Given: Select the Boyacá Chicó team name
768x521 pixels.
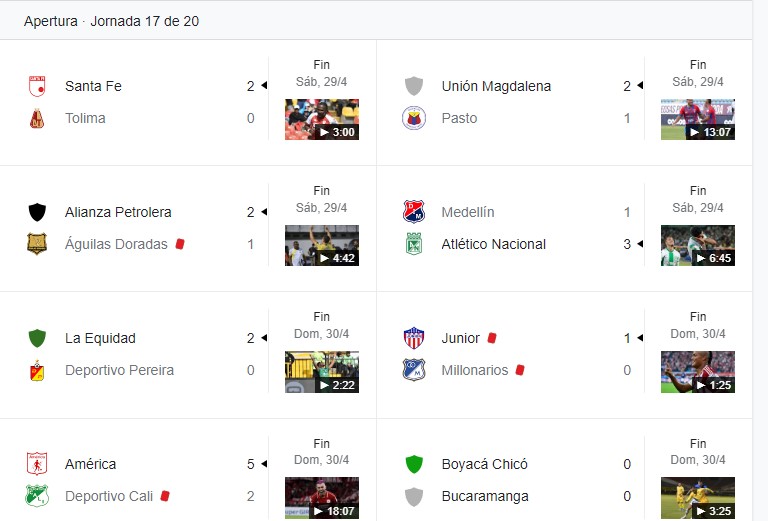Looking at the screenshot, I should 484,464.
